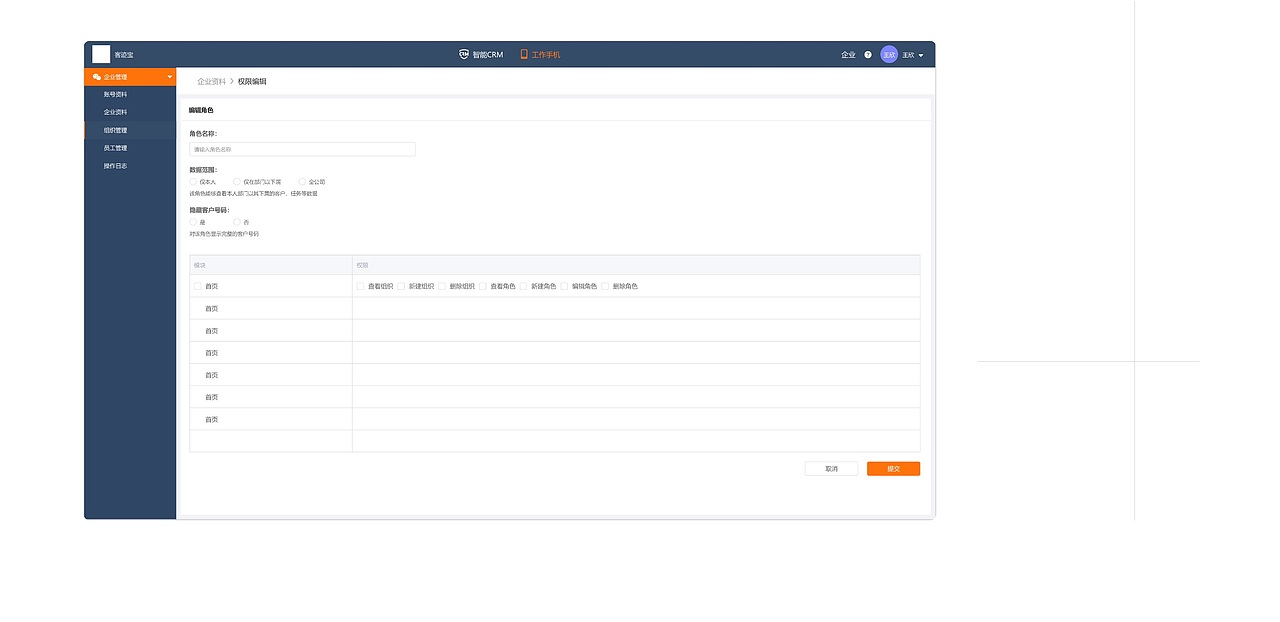Open 操作日志 in the sidebar

coord(130,166)
